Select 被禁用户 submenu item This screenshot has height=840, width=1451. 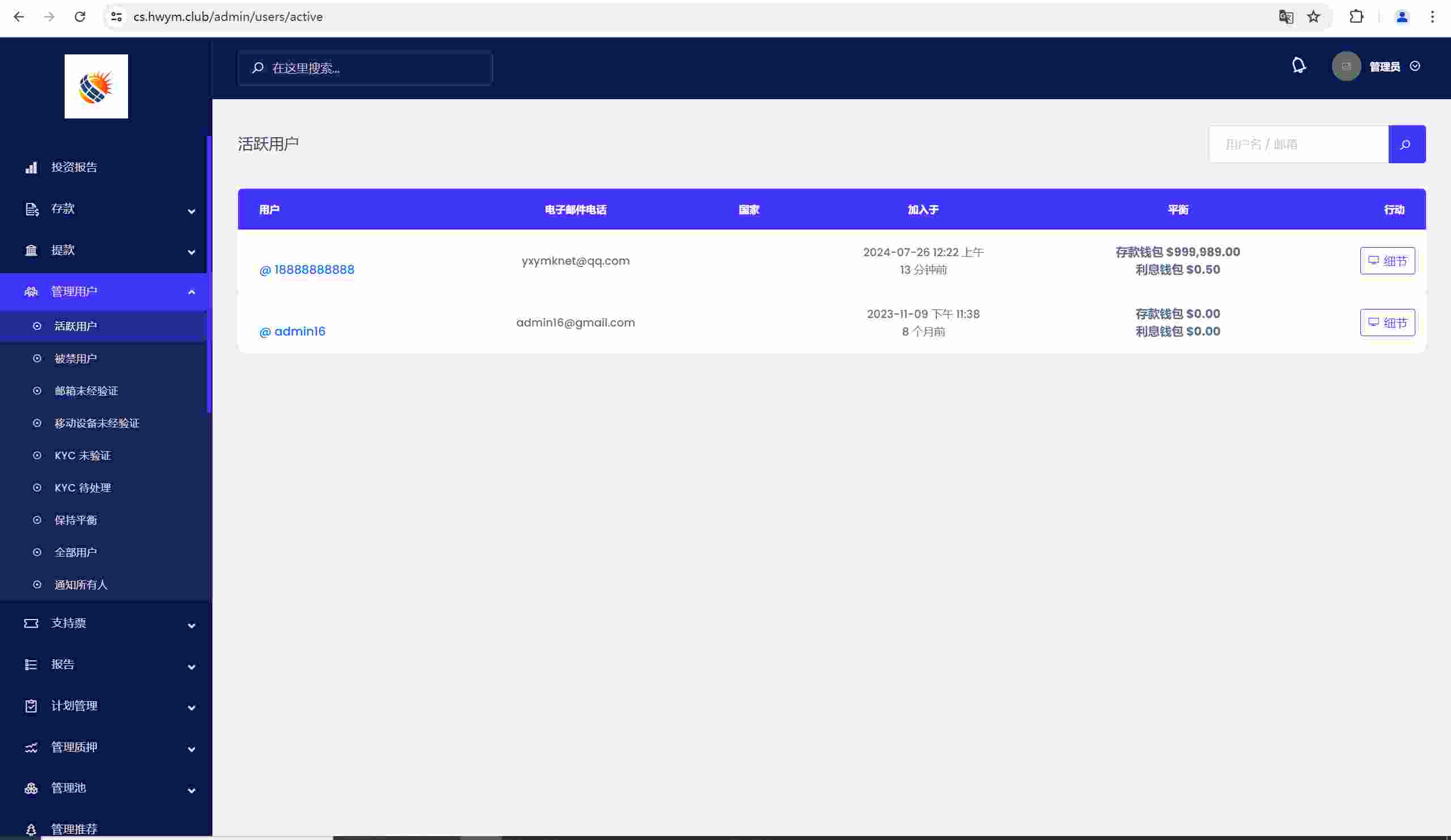click(x=75, y=359)
